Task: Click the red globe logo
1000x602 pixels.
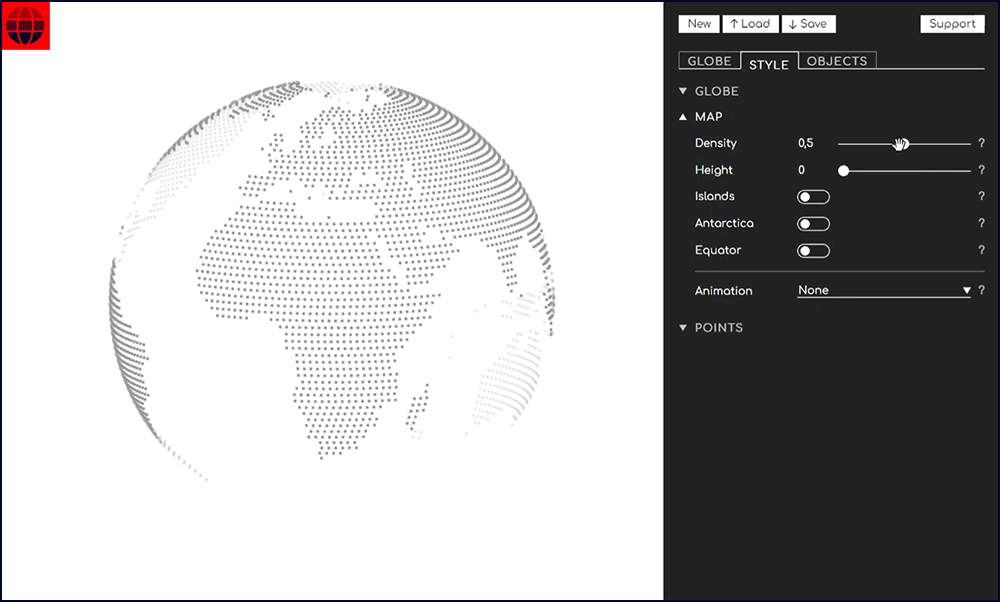Action: point(24,27)
